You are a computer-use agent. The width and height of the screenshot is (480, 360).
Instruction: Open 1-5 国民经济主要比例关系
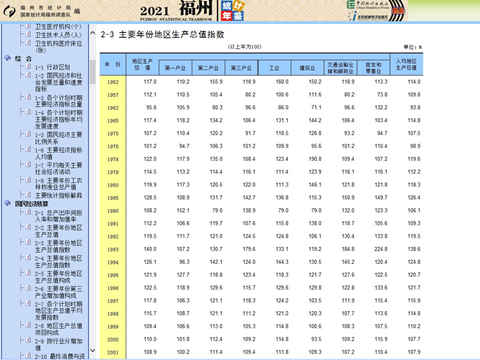(59, 138)
